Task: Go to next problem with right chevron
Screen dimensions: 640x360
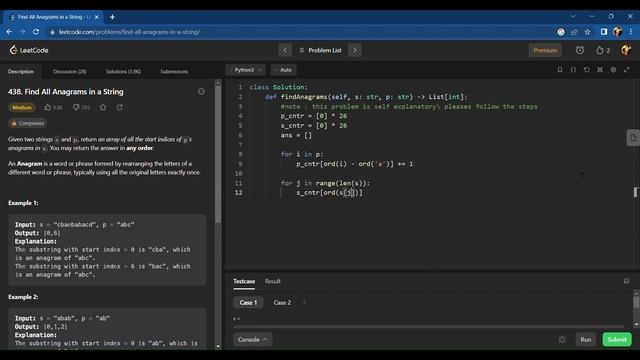Action: click(x=355, y=50)
